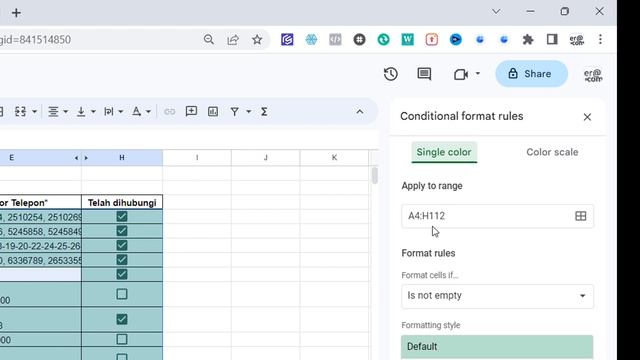Click the text rotation icon
The width and height of the screenshot is (640, 360).
click(x=136, y=111)
